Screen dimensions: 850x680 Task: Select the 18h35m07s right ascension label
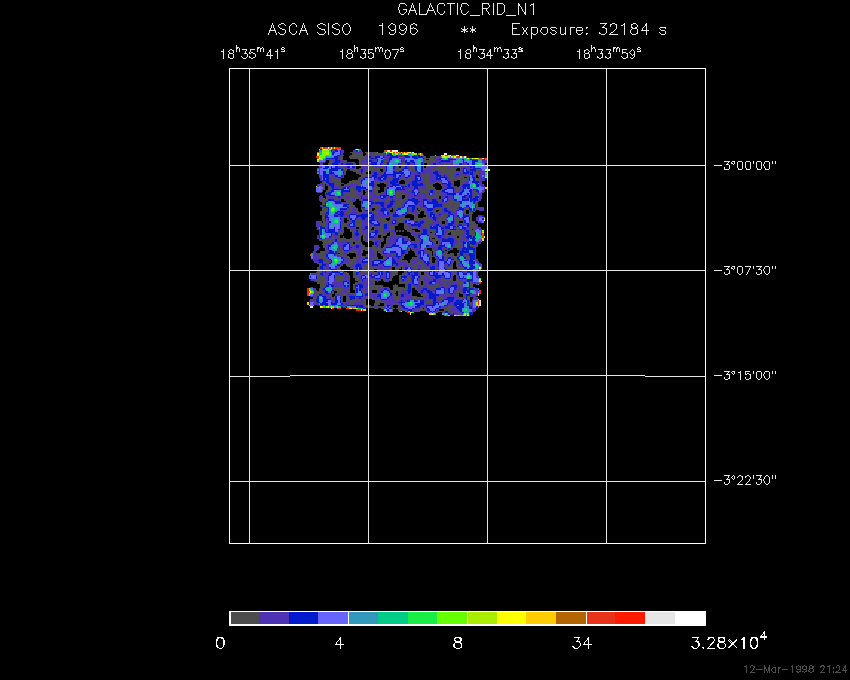pos(371,53)
